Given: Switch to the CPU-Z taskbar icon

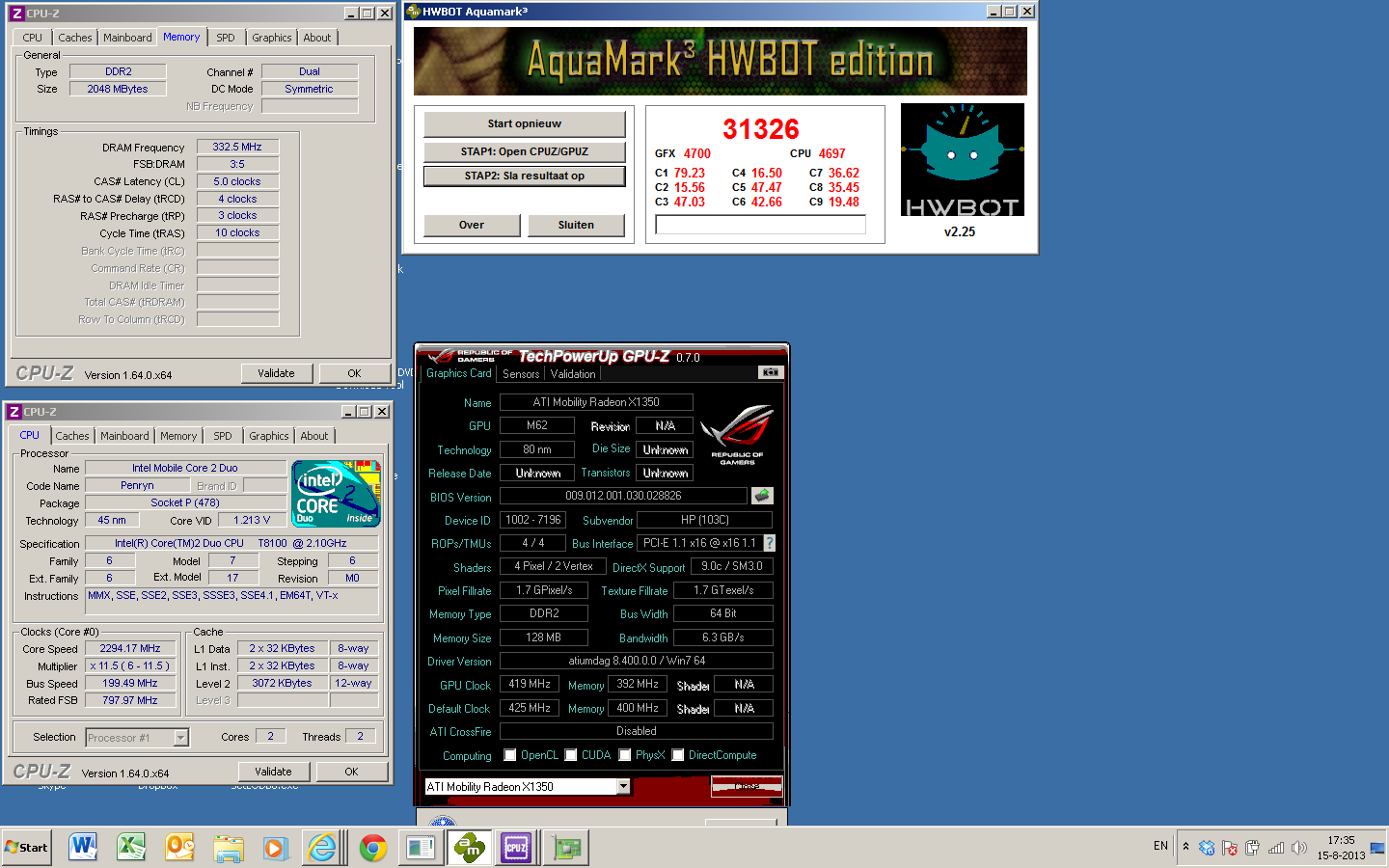Looking at the screenshot, I should click(x=516, y=848).
